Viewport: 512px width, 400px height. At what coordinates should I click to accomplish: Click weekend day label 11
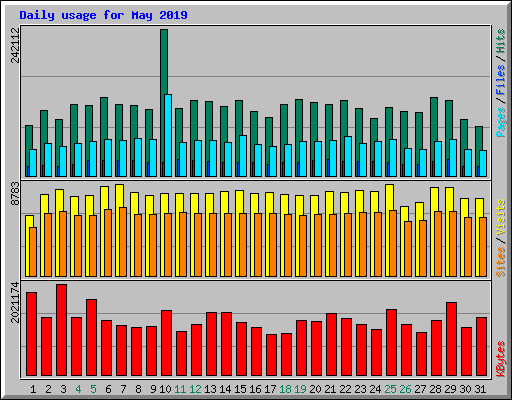point(180,389)
